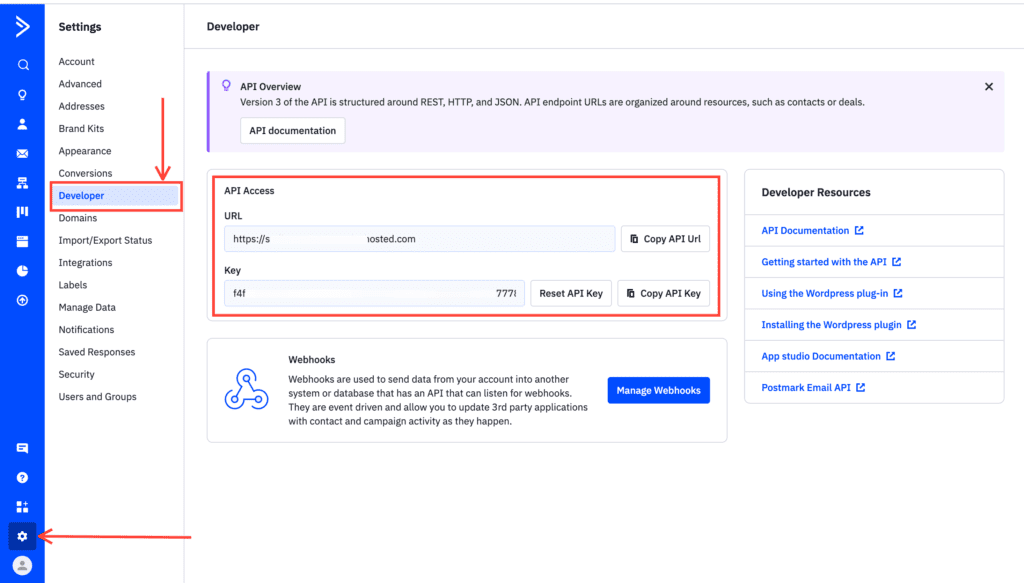Open your profile avatar at the bottom
Viewport: 1024px width, 583px height.
tap(21, 566)
